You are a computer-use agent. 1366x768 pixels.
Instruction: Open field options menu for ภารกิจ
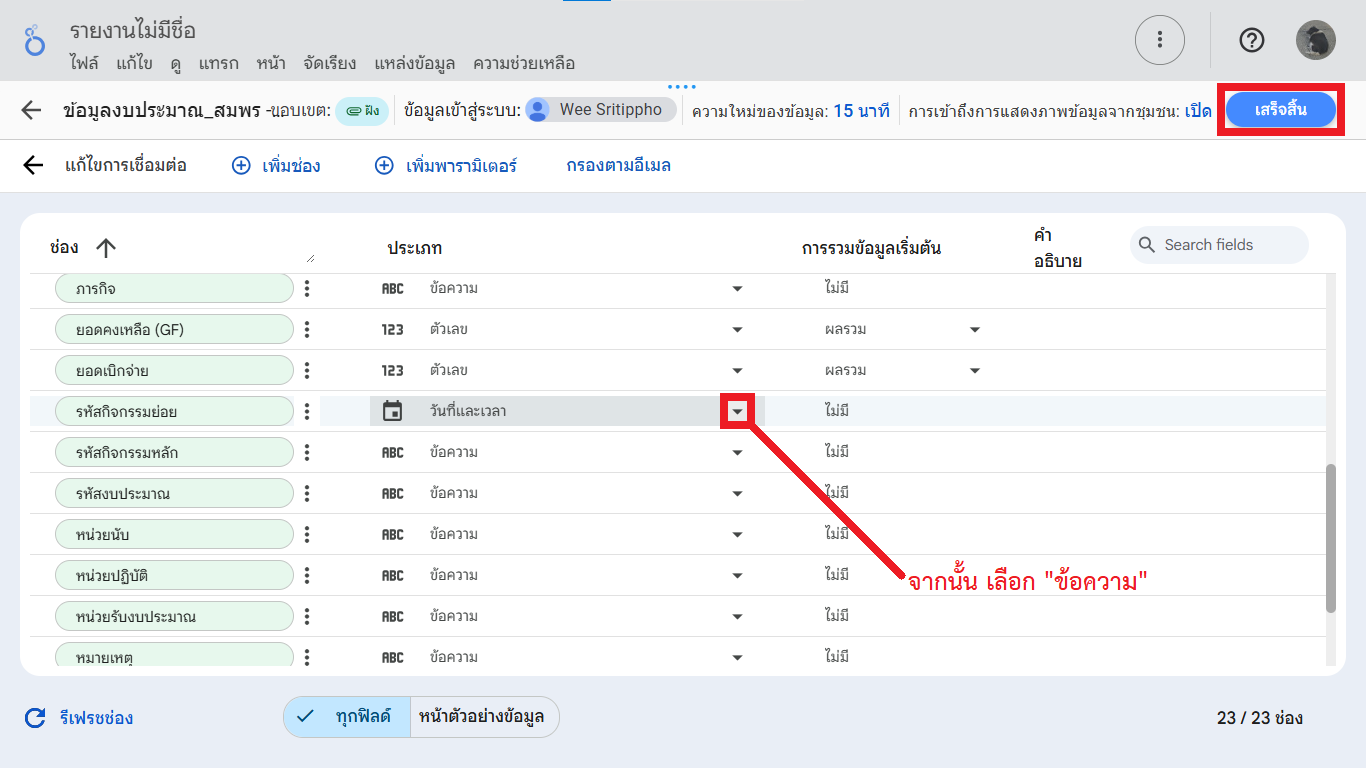coord(307,288)
